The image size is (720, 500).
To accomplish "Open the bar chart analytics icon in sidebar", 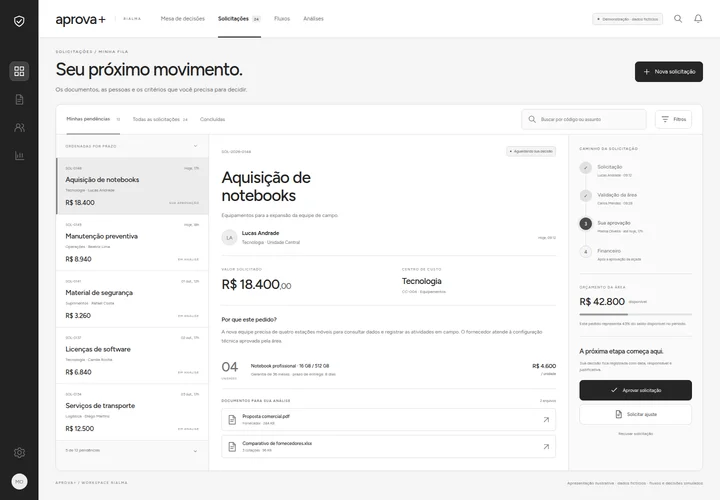I will coord(19,156).
